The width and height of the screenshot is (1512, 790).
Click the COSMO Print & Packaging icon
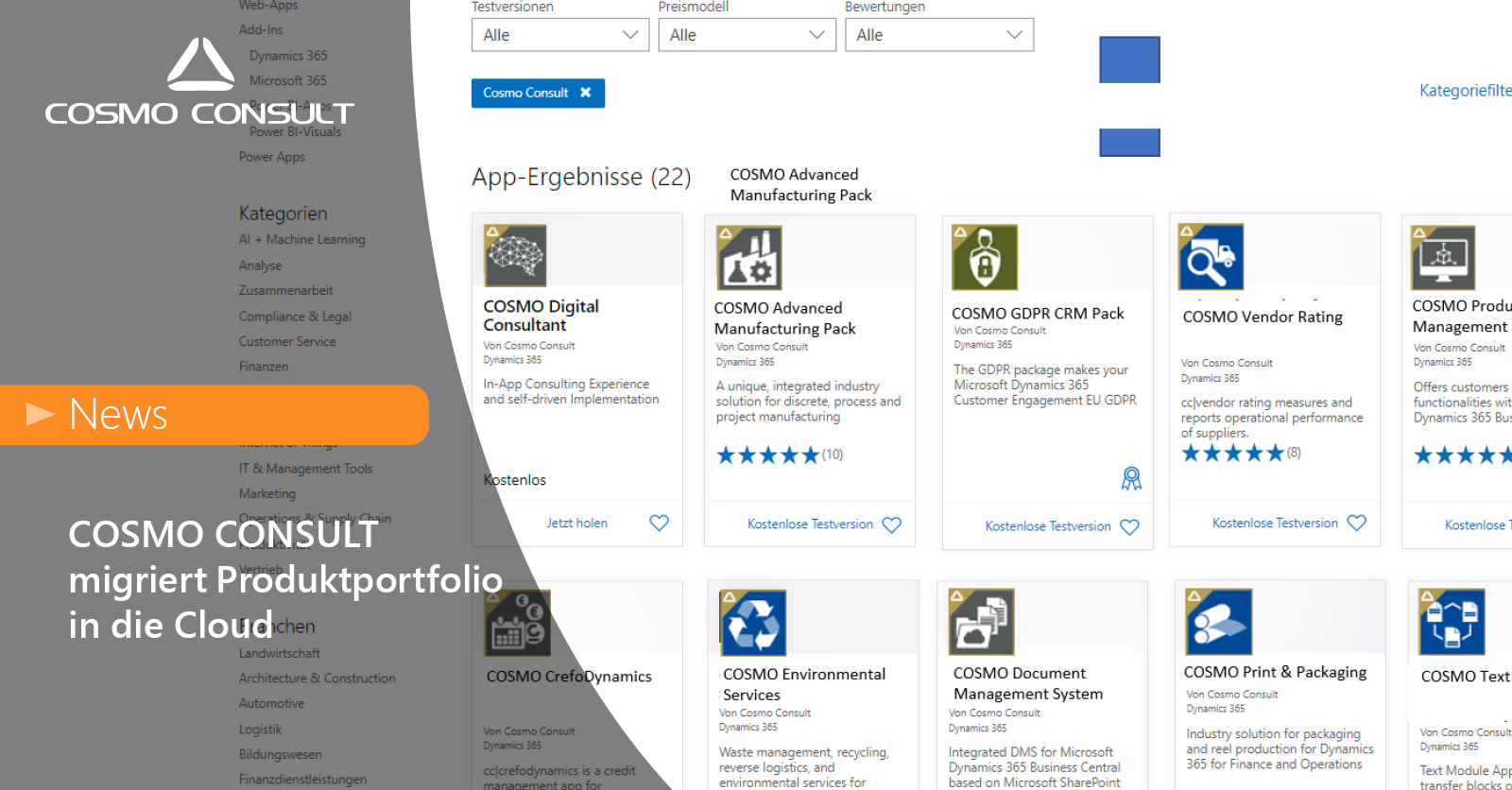[x=1219, y=622]
